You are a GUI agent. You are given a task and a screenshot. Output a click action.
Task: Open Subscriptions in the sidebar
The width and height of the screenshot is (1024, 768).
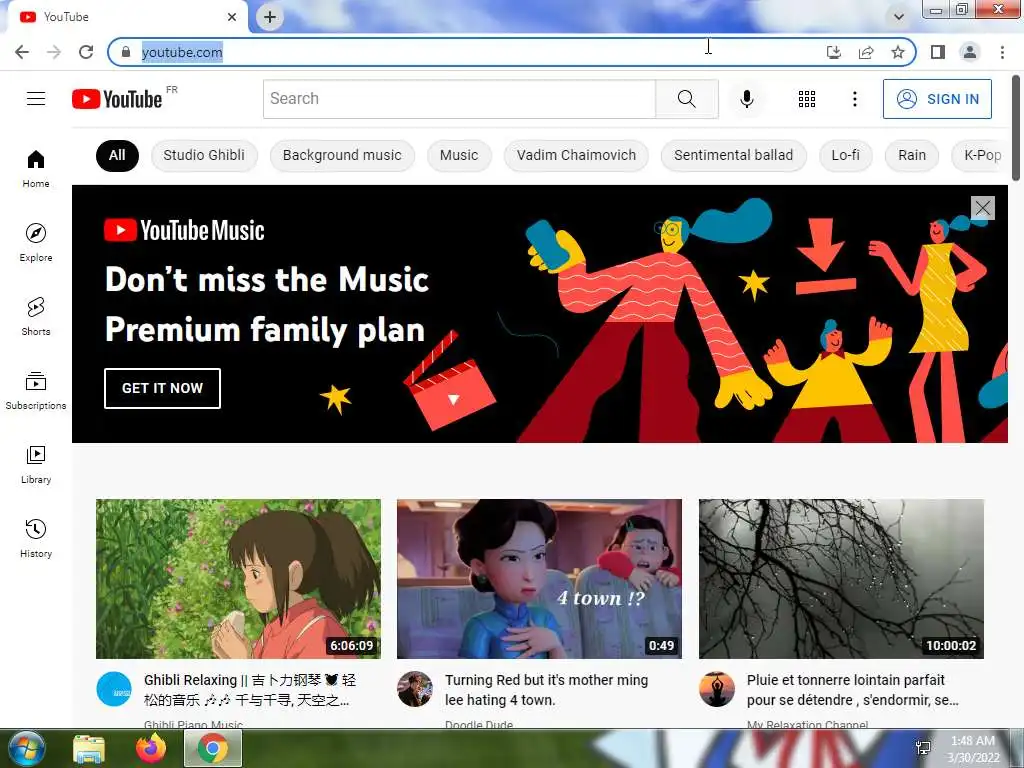point(36,391)
